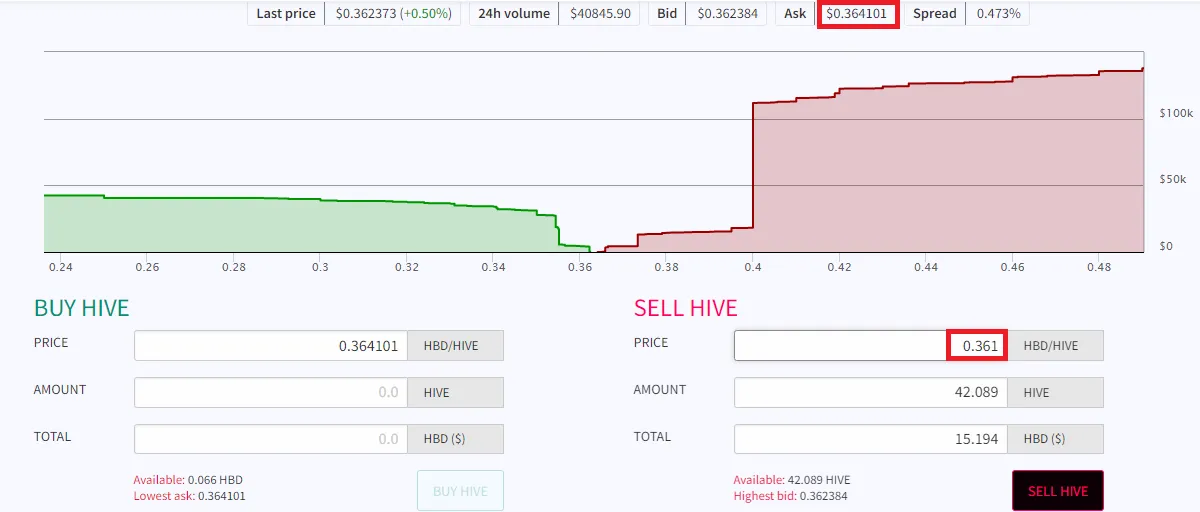This screenshot has width=1200, height=512.
Task: Click the HBD ($) unit beside buy total
Action: point(456,438)
